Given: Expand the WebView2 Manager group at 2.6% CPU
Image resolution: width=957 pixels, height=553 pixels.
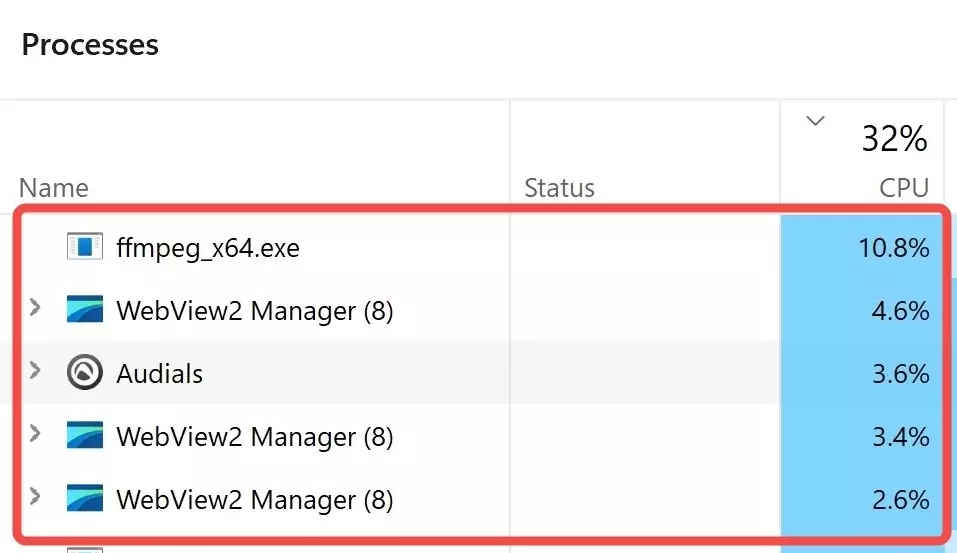Looking at the screenshot, I should pyautogui.click(x=35, y=496).
